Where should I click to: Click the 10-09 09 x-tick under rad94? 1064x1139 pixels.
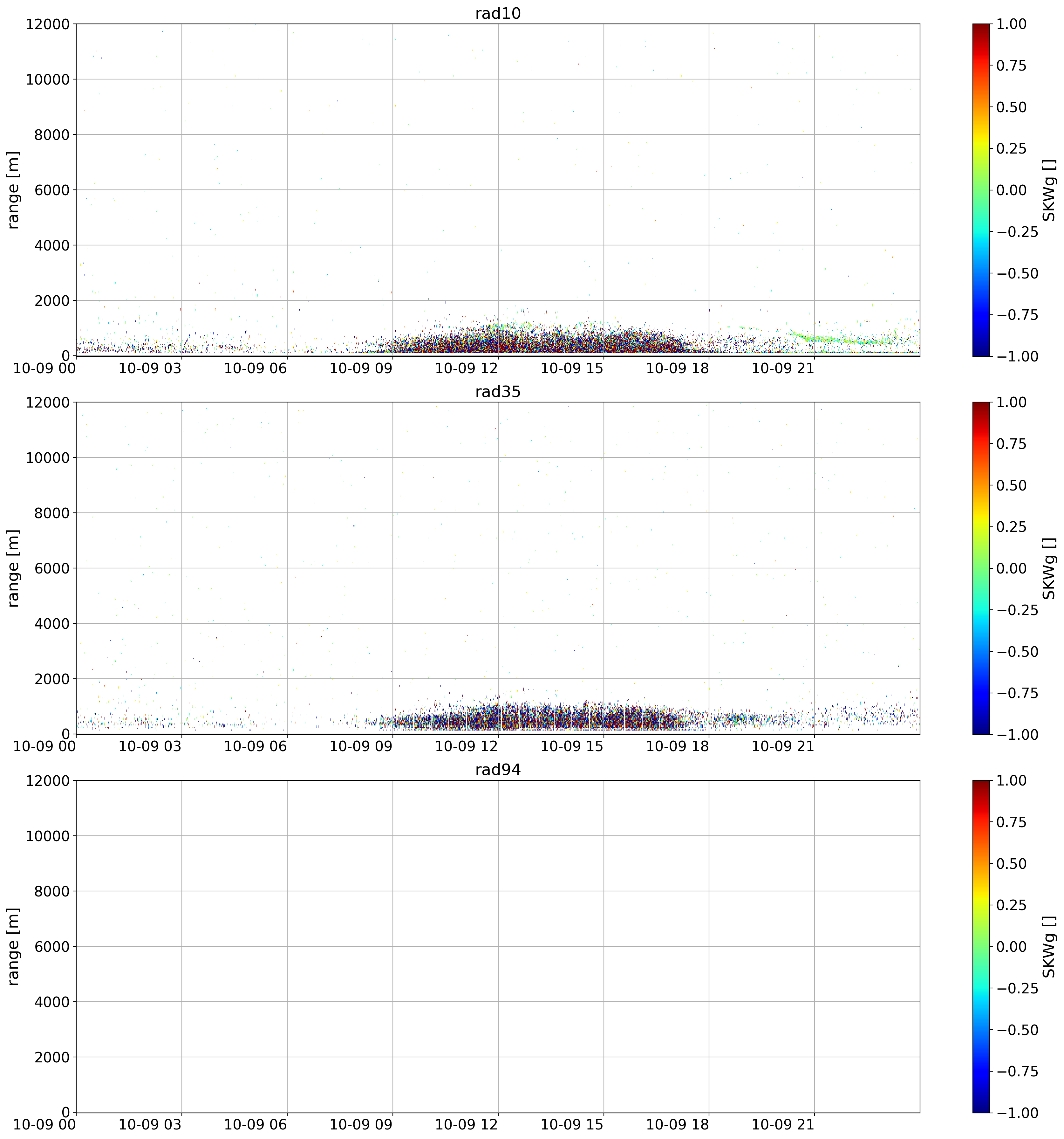pyautogui.click(x=361, y=1125)
